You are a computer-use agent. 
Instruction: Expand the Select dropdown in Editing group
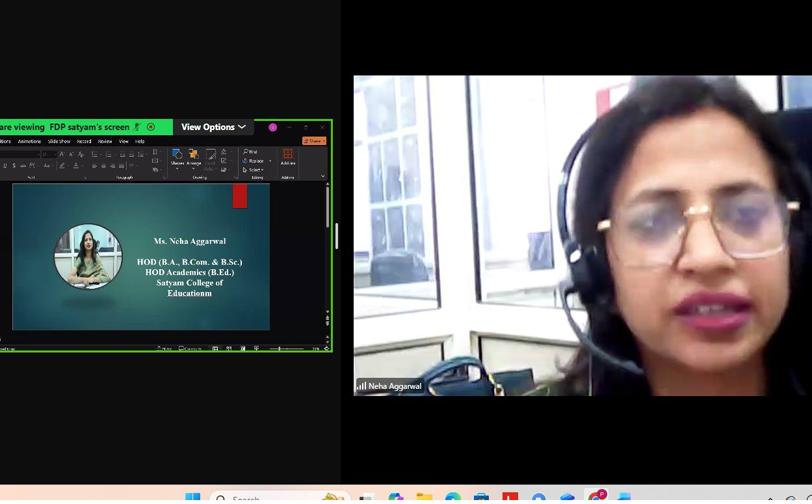pyautogui.click(x=263, y=170)
